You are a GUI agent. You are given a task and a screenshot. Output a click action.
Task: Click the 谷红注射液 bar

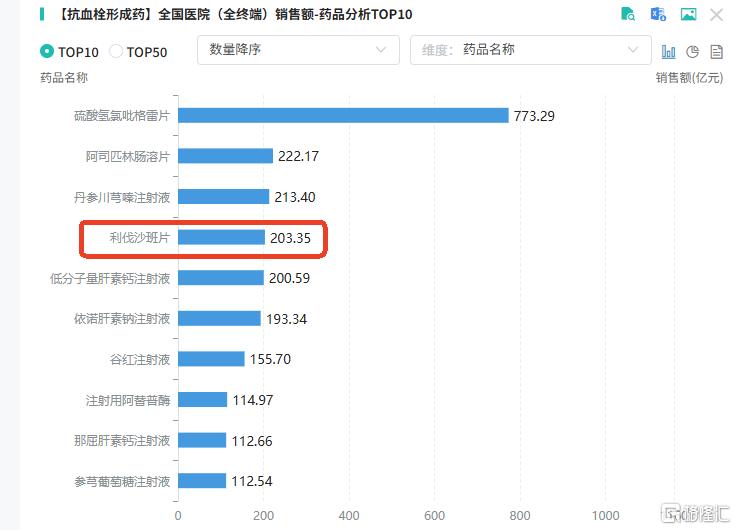click(211, 359)
